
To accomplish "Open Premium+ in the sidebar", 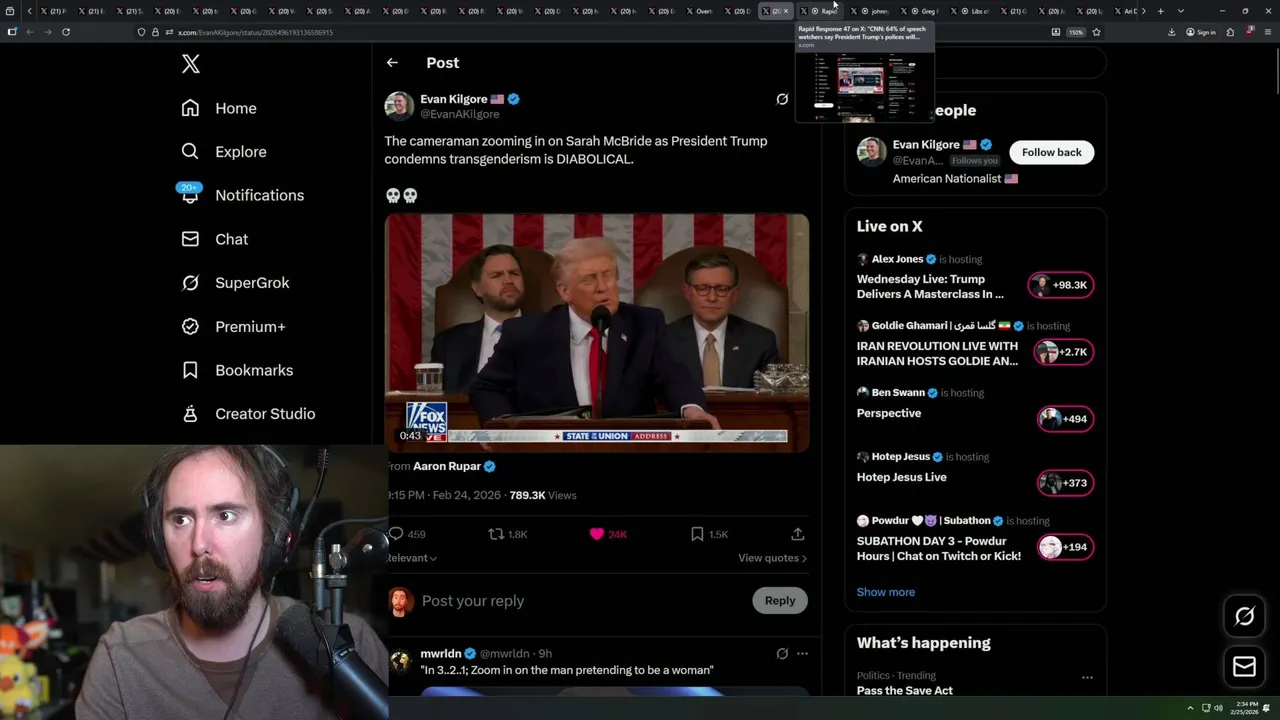I will [233, 326].
